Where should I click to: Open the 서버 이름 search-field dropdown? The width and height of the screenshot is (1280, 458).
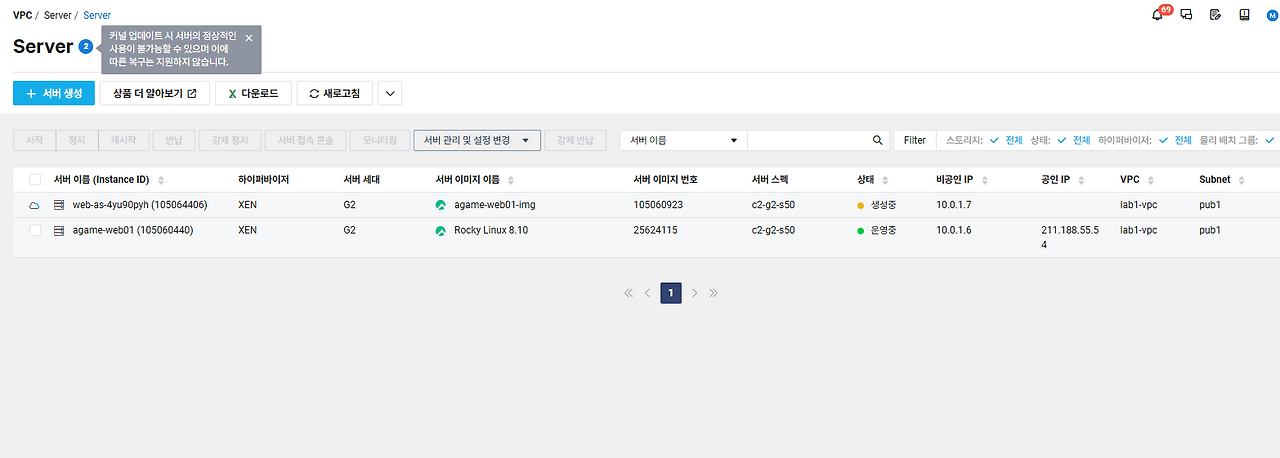(x=684, y=140)
